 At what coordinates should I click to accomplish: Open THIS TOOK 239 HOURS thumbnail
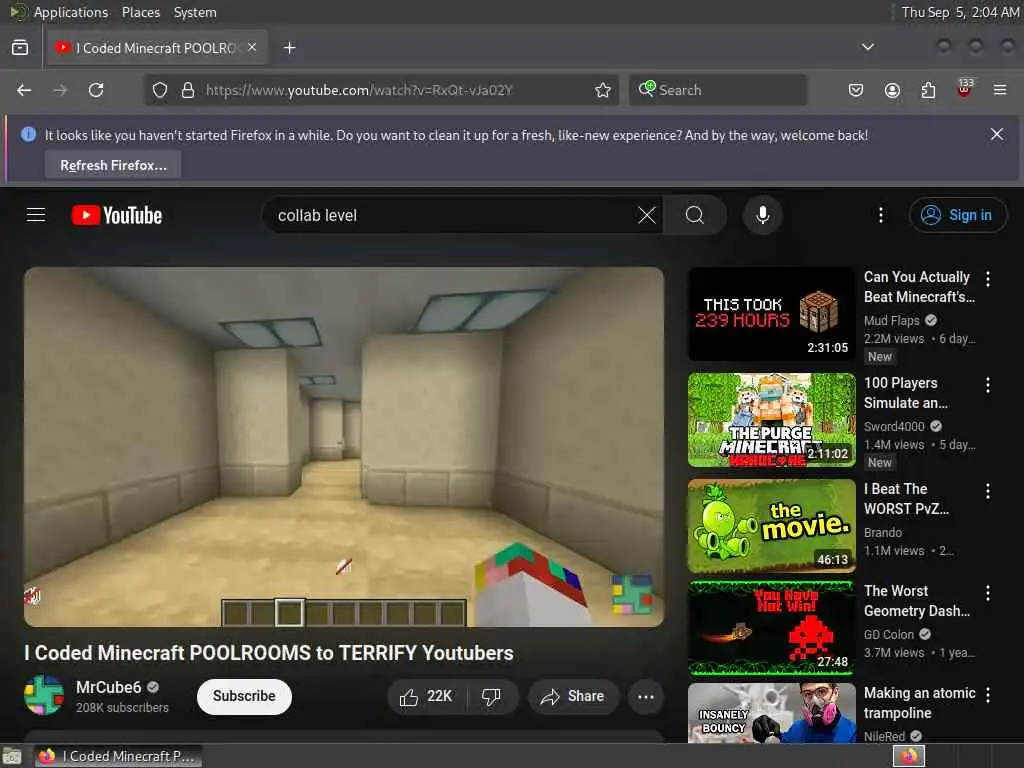(771, 313)
